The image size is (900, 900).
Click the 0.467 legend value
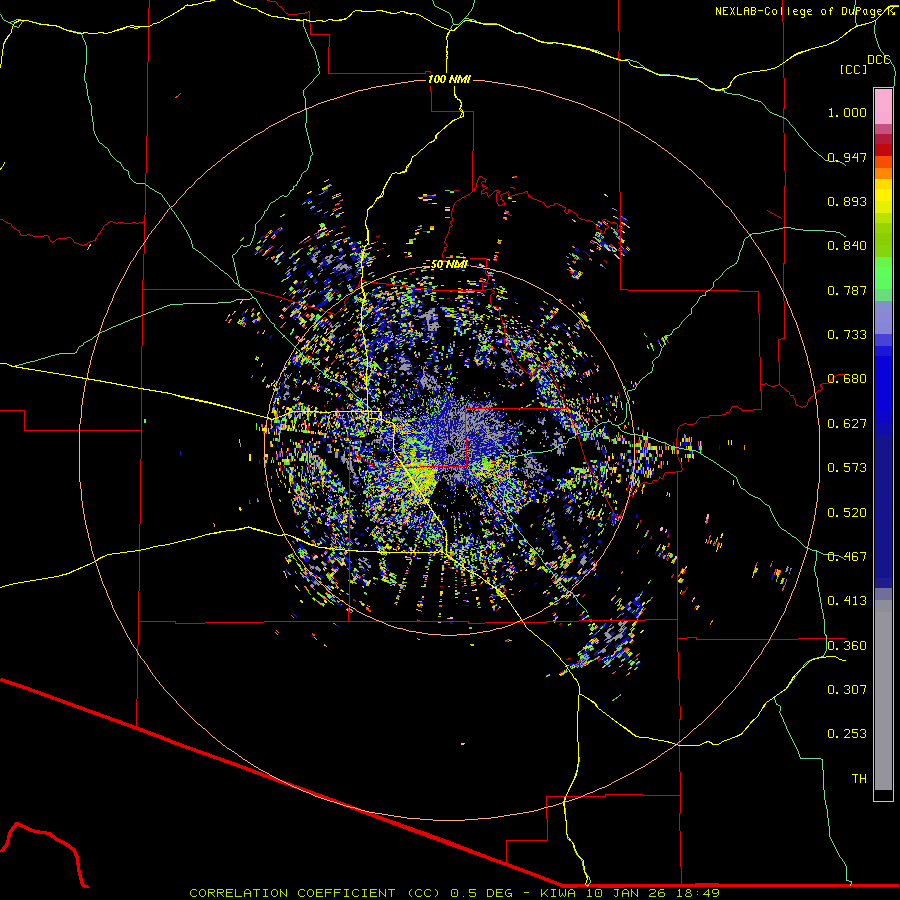pos(847,557)
